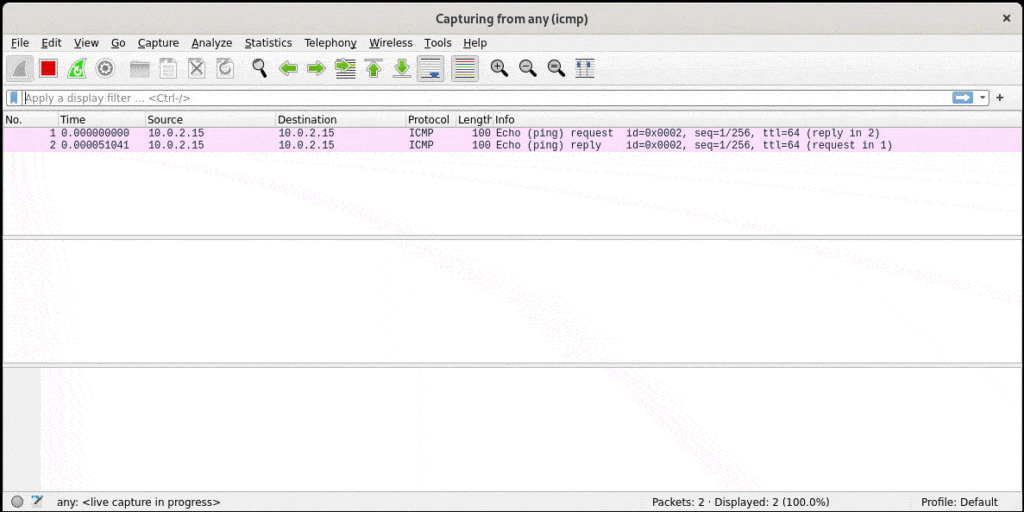Viewport: 1024px width, 512px height.
Task: Restart the current capture
Action: [76, 69]
